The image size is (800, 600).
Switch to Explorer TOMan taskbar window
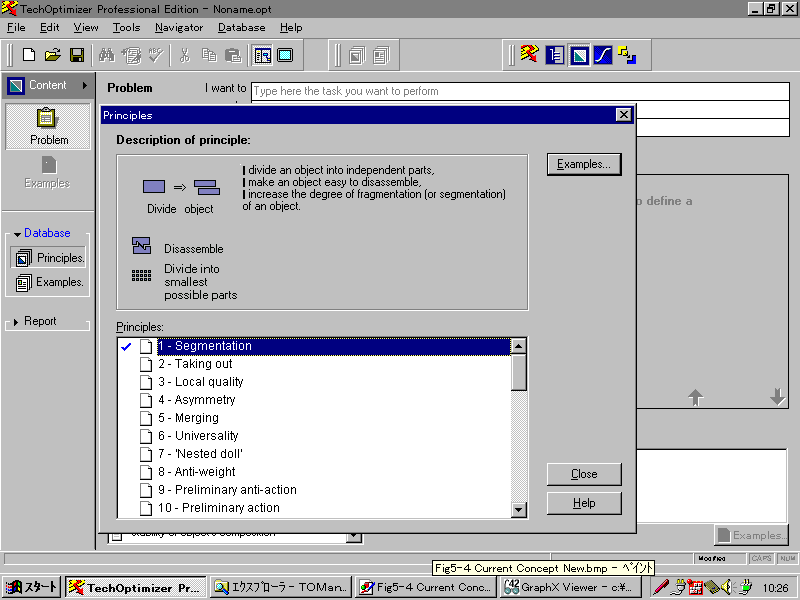tap(281, 587)
